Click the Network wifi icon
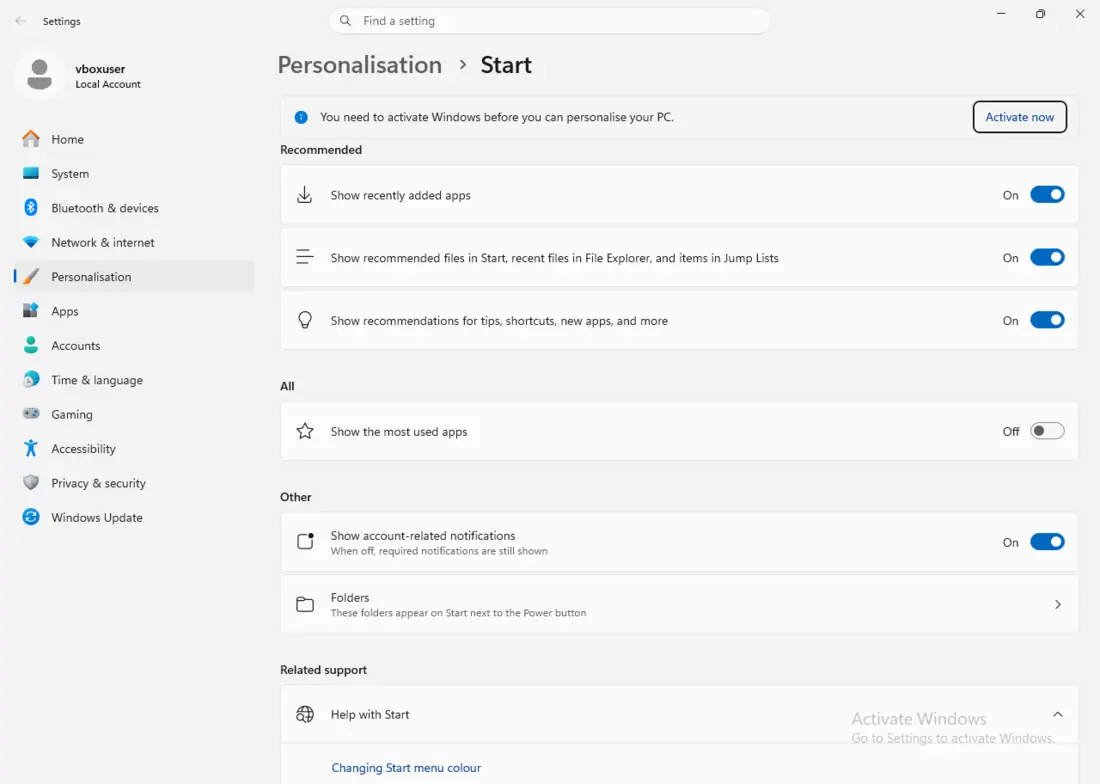1100x784 pixels. [31, 242]
